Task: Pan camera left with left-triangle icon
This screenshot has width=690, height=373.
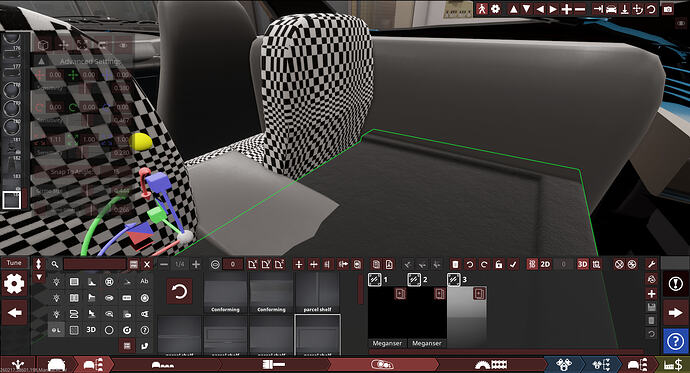Action: 540,9
